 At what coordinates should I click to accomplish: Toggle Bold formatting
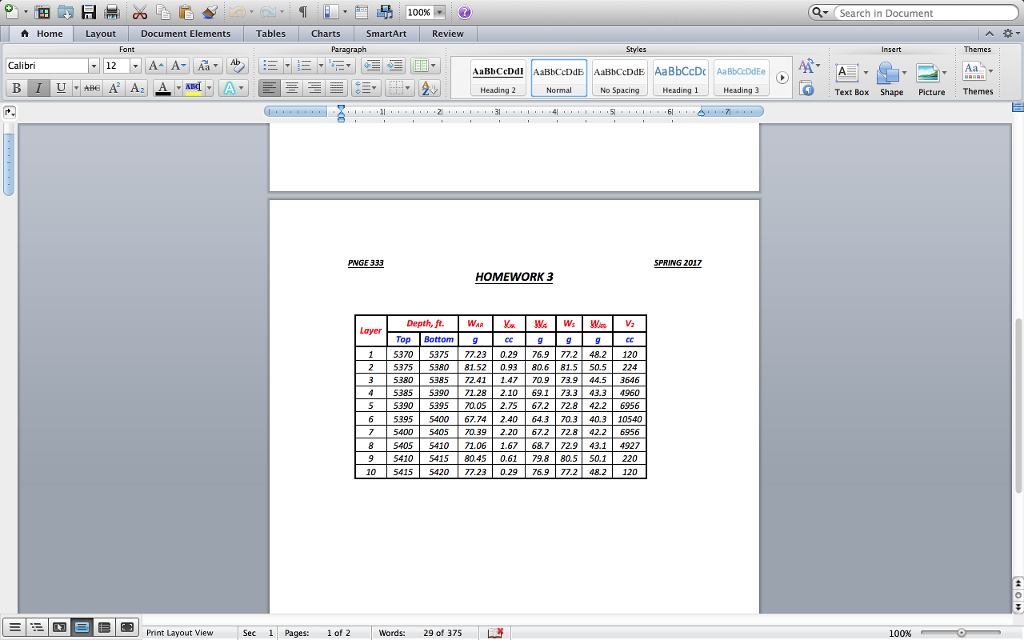coord(16,88)
